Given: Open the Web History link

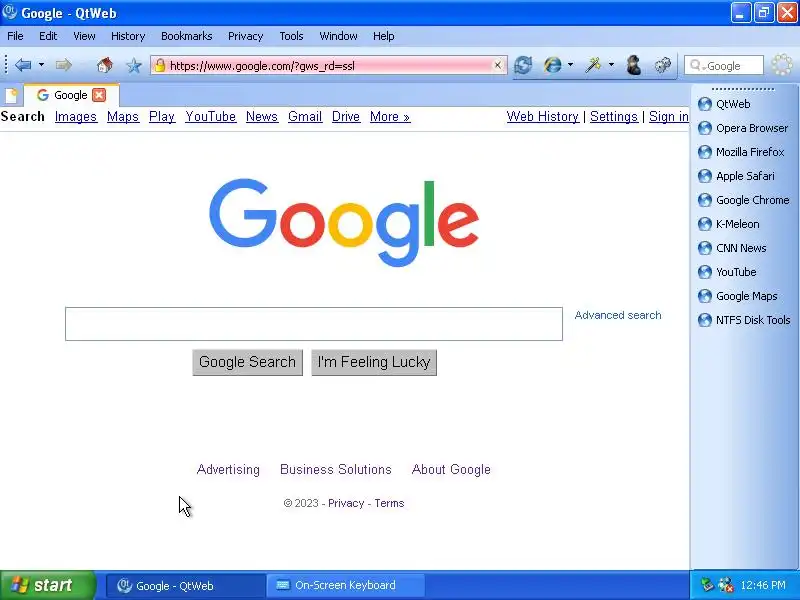Looking at the screenshot, I should pos(542,117).
